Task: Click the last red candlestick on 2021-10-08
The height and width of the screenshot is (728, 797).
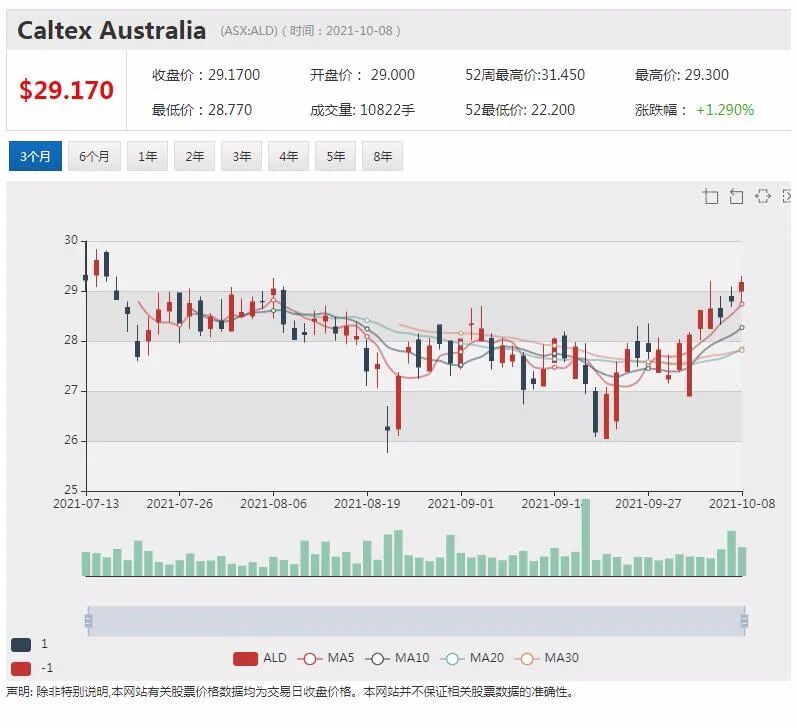Action: pos(742,287)
